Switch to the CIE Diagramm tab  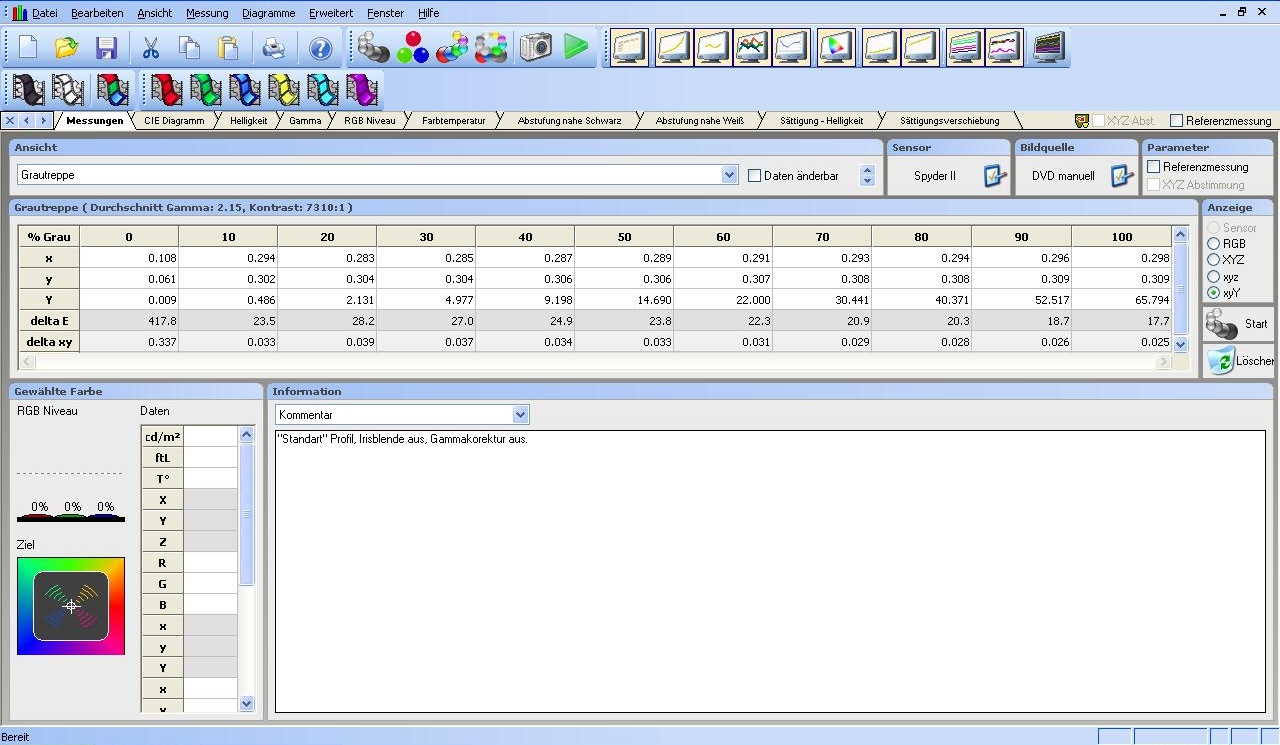click(x=174, y=121)
